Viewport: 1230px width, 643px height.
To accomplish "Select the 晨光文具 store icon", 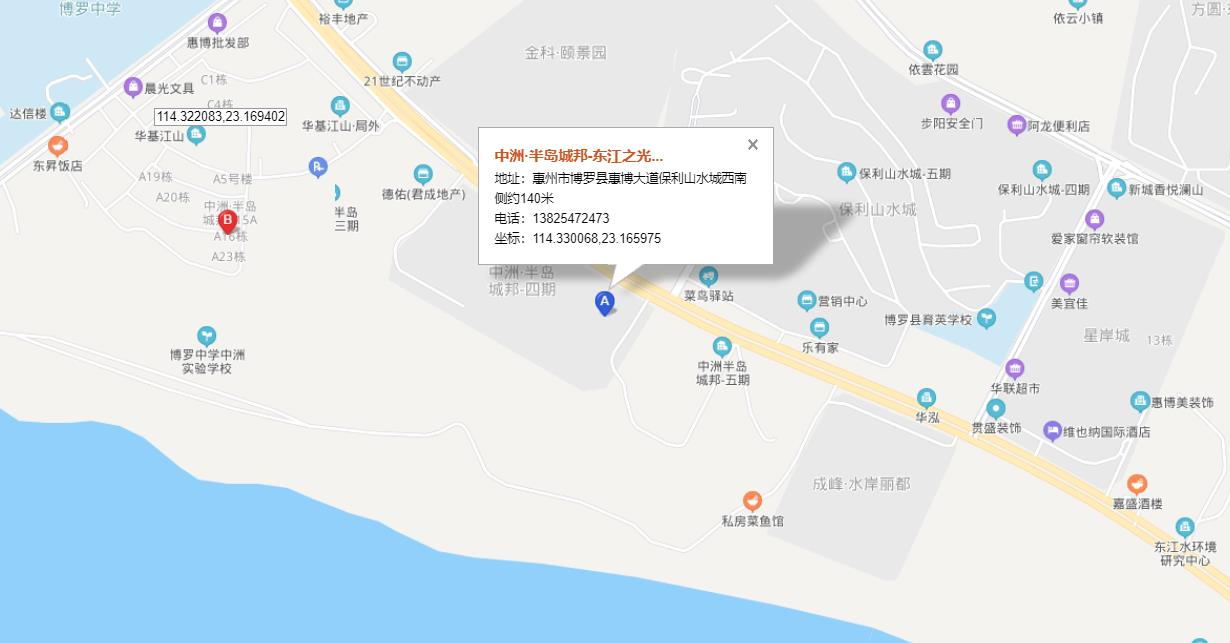I will coord(133,87).
